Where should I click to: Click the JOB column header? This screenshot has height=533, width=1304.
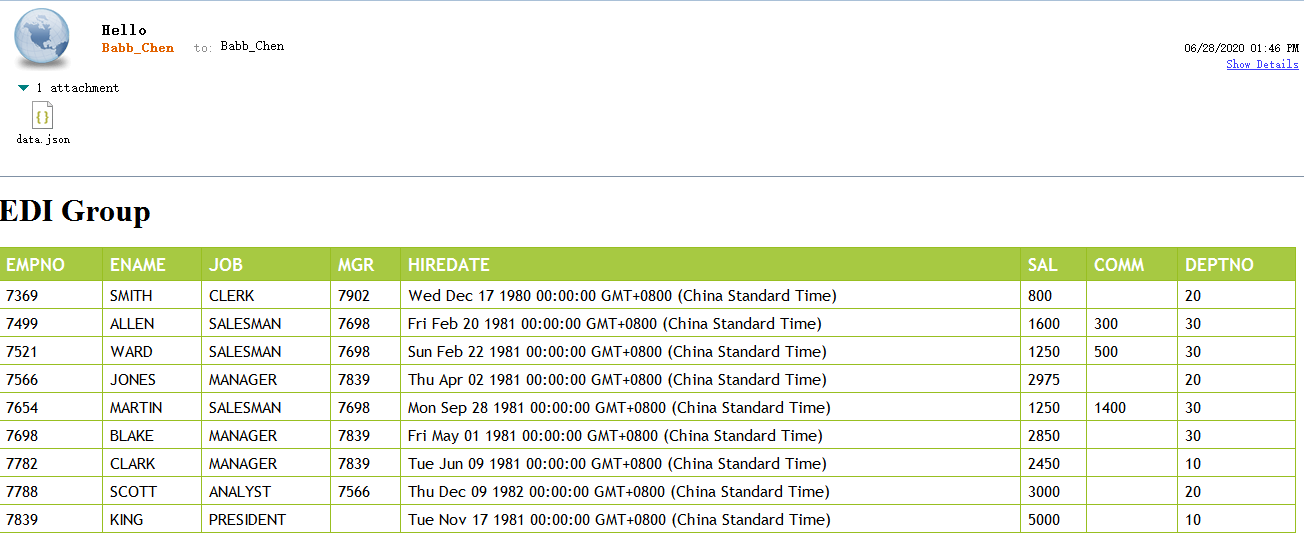pyautogui.click(x=226, y=265)
